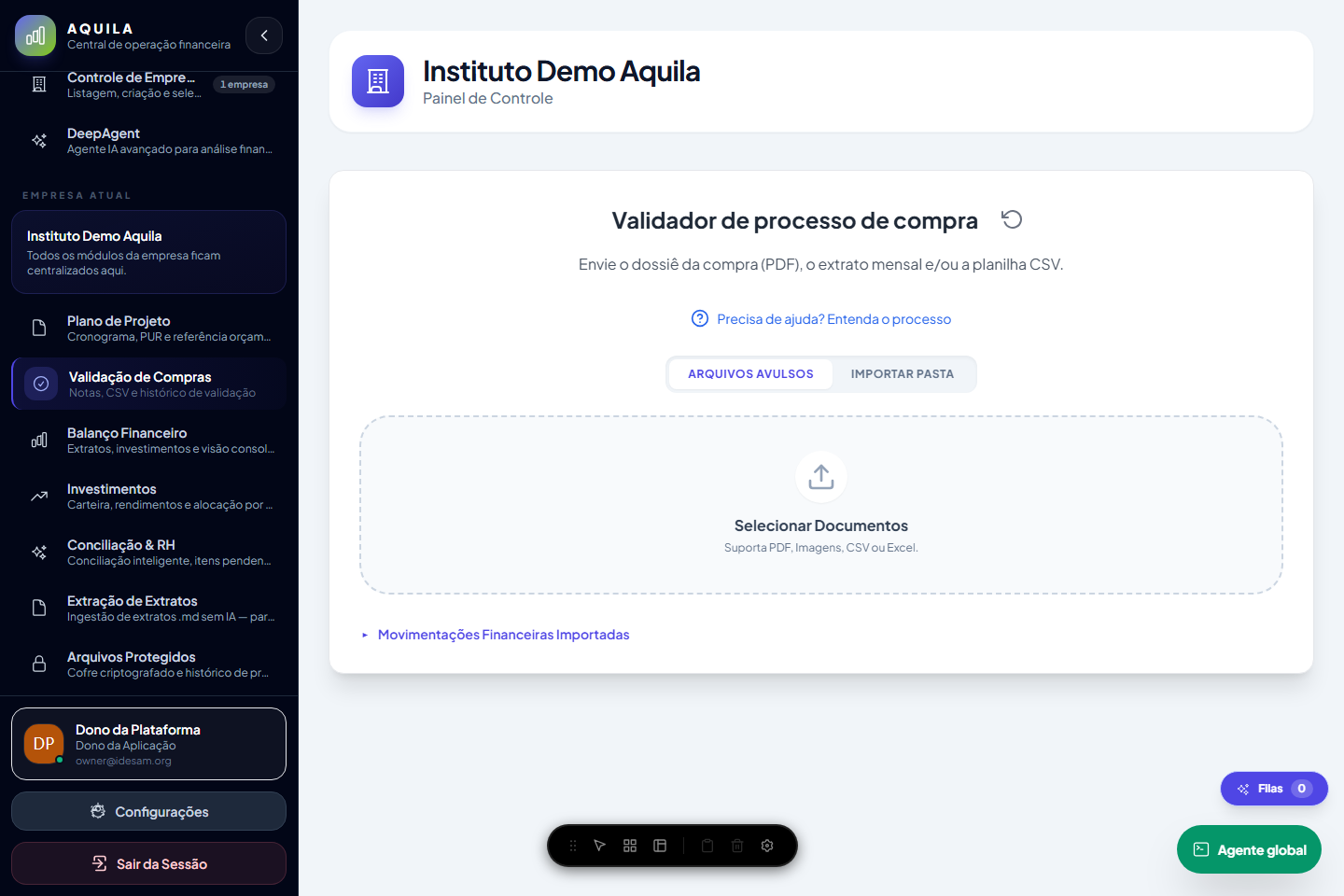
Task: Click the Instituto Demo Aquila company card
Action: click(148, 252)
